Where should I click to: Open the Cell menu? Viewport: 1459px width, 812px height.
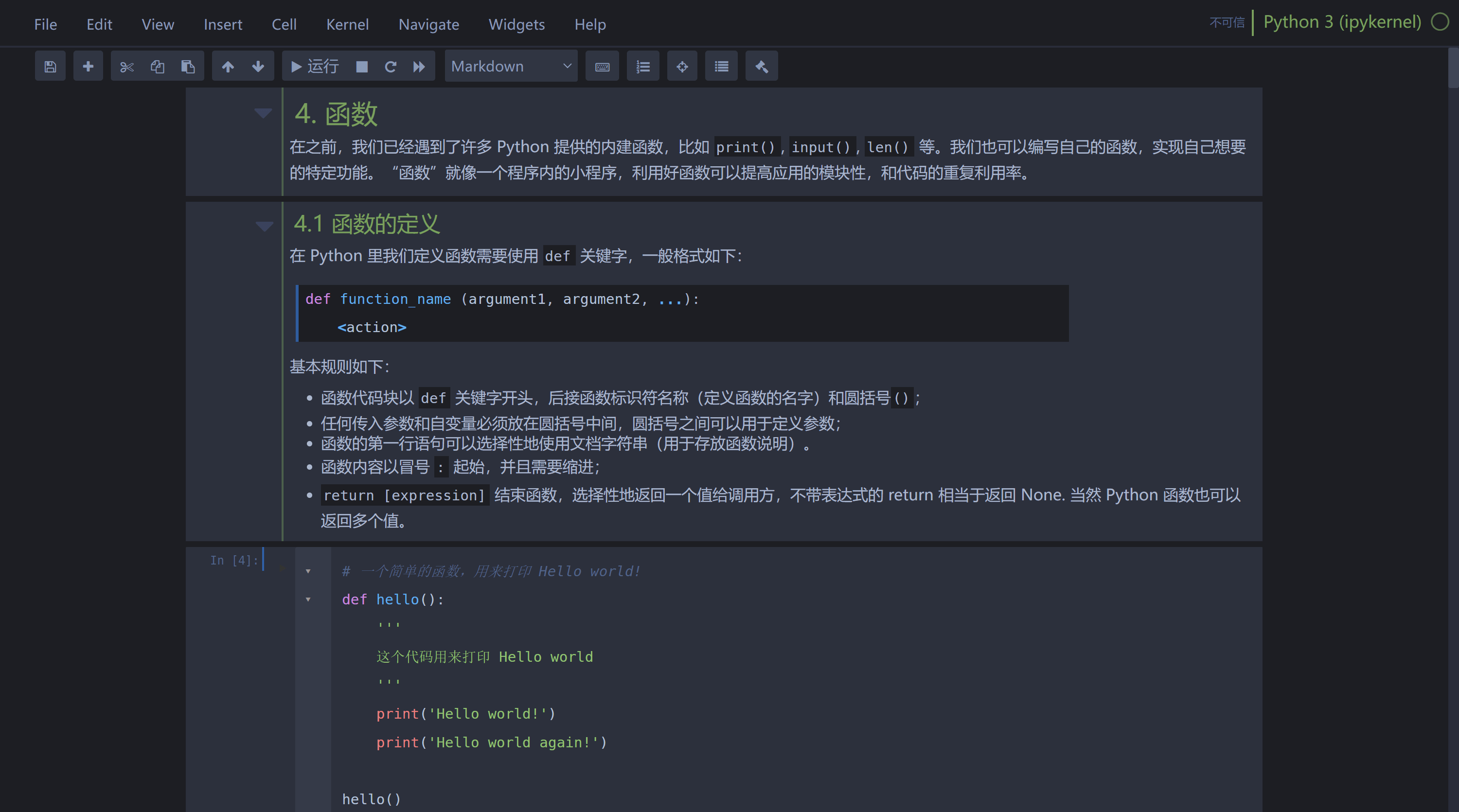tap(284, 24)
